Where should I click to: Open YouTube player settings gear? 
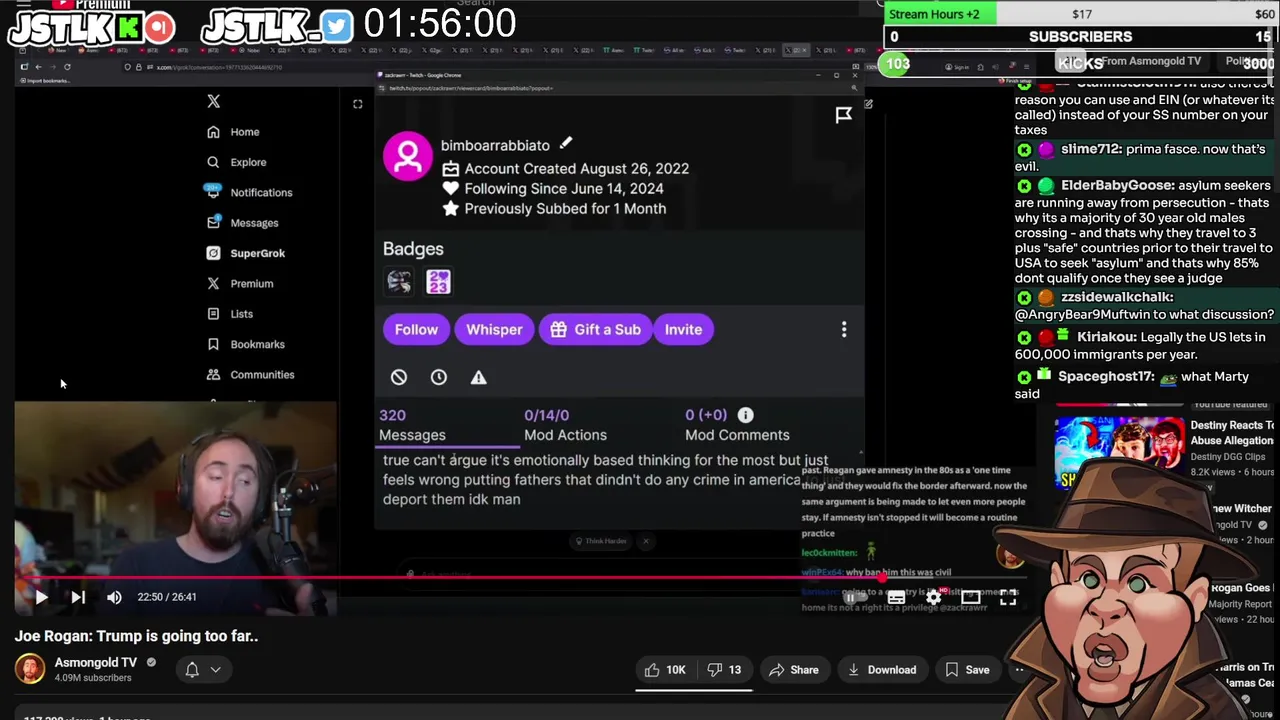(933, 597)
